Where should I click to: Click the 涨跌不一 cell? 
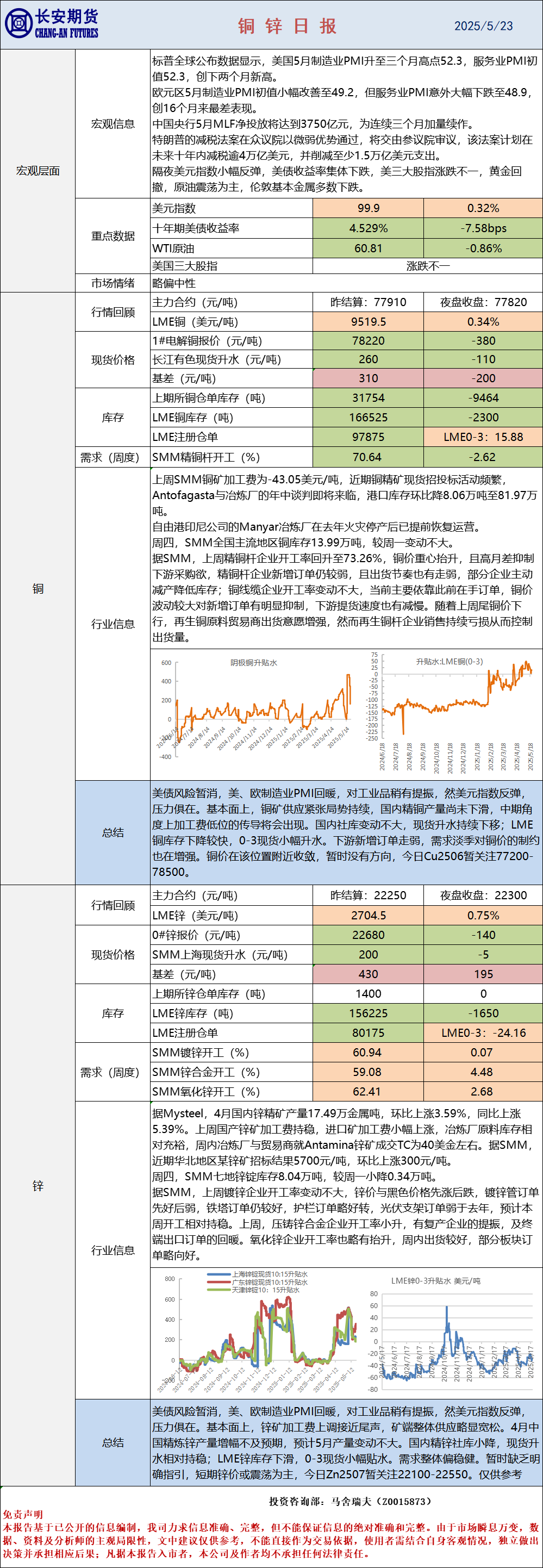coord(427,266)
